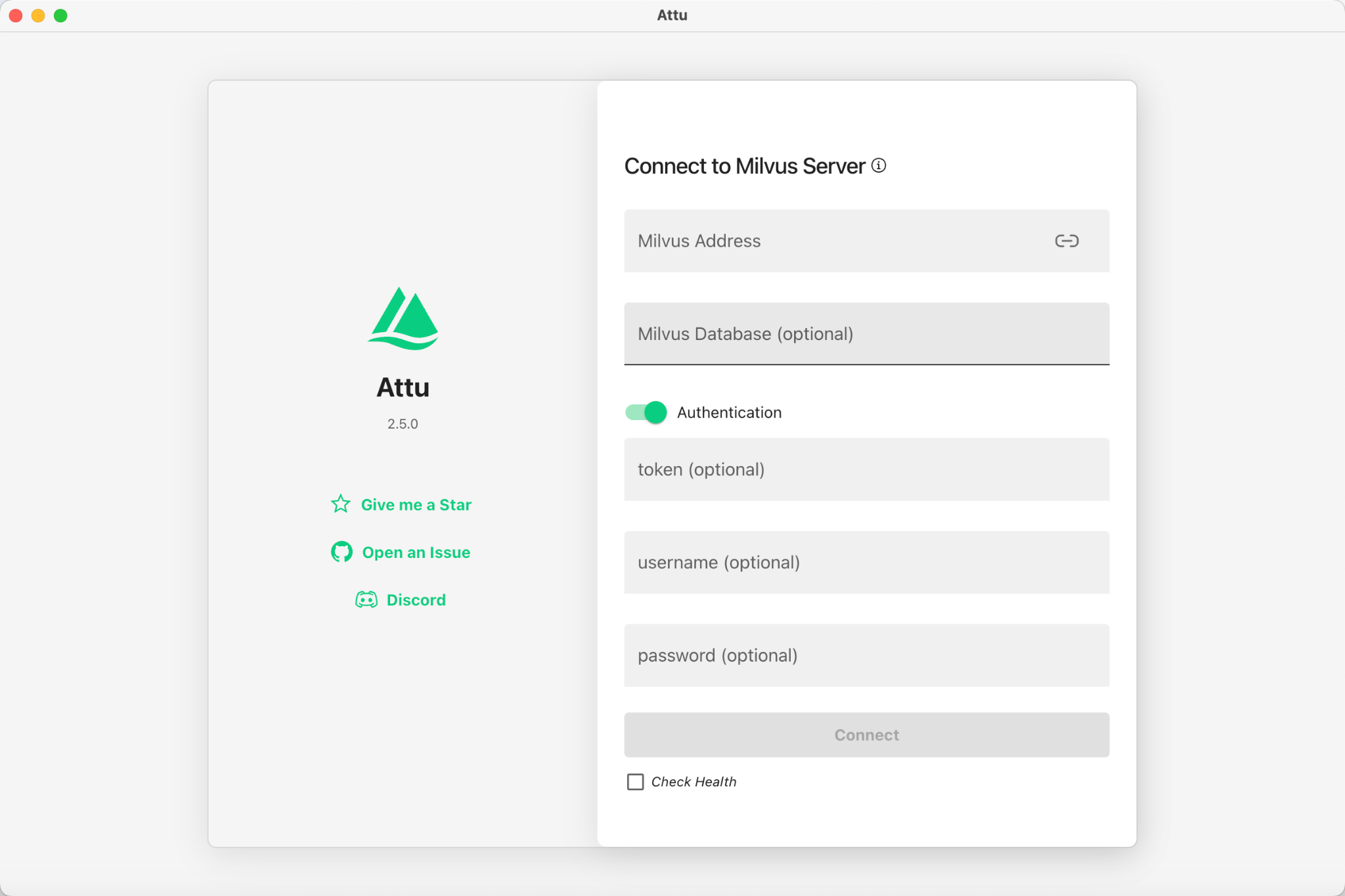The height and width of the screenshot is (896, 1345).
Task: Open the Discord community link
Action: (x=416, y=600)
